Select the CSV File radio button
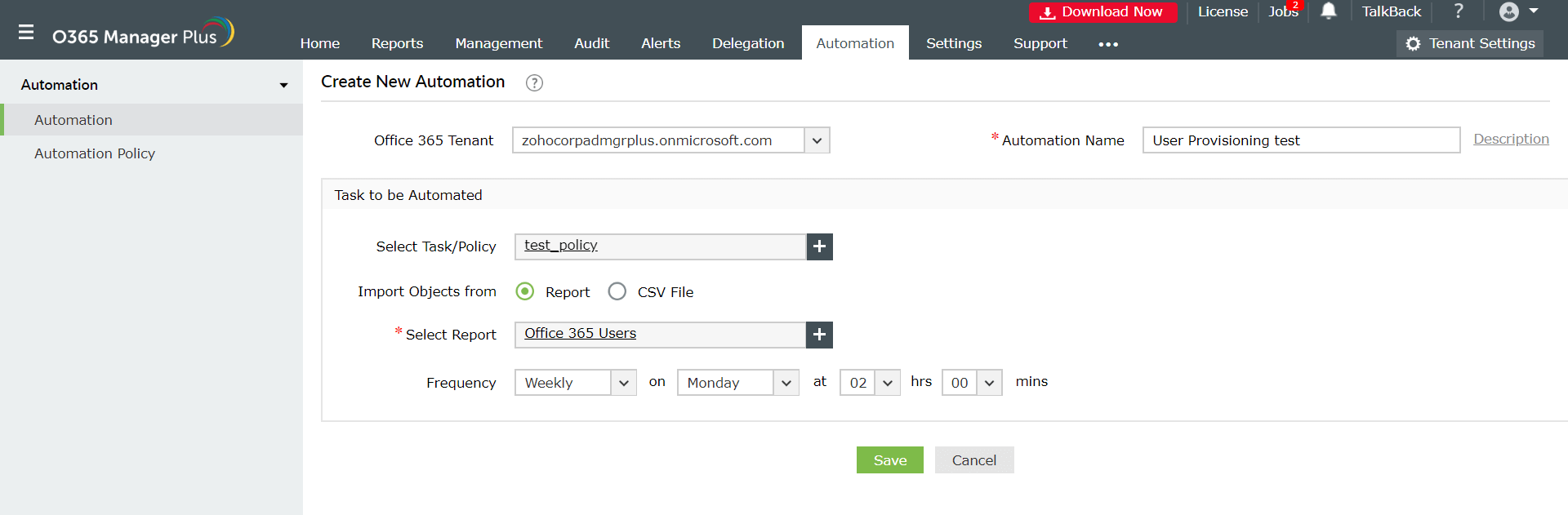Screen dimensions: 1568x515 pyautogui.click(x=617, y=291)
